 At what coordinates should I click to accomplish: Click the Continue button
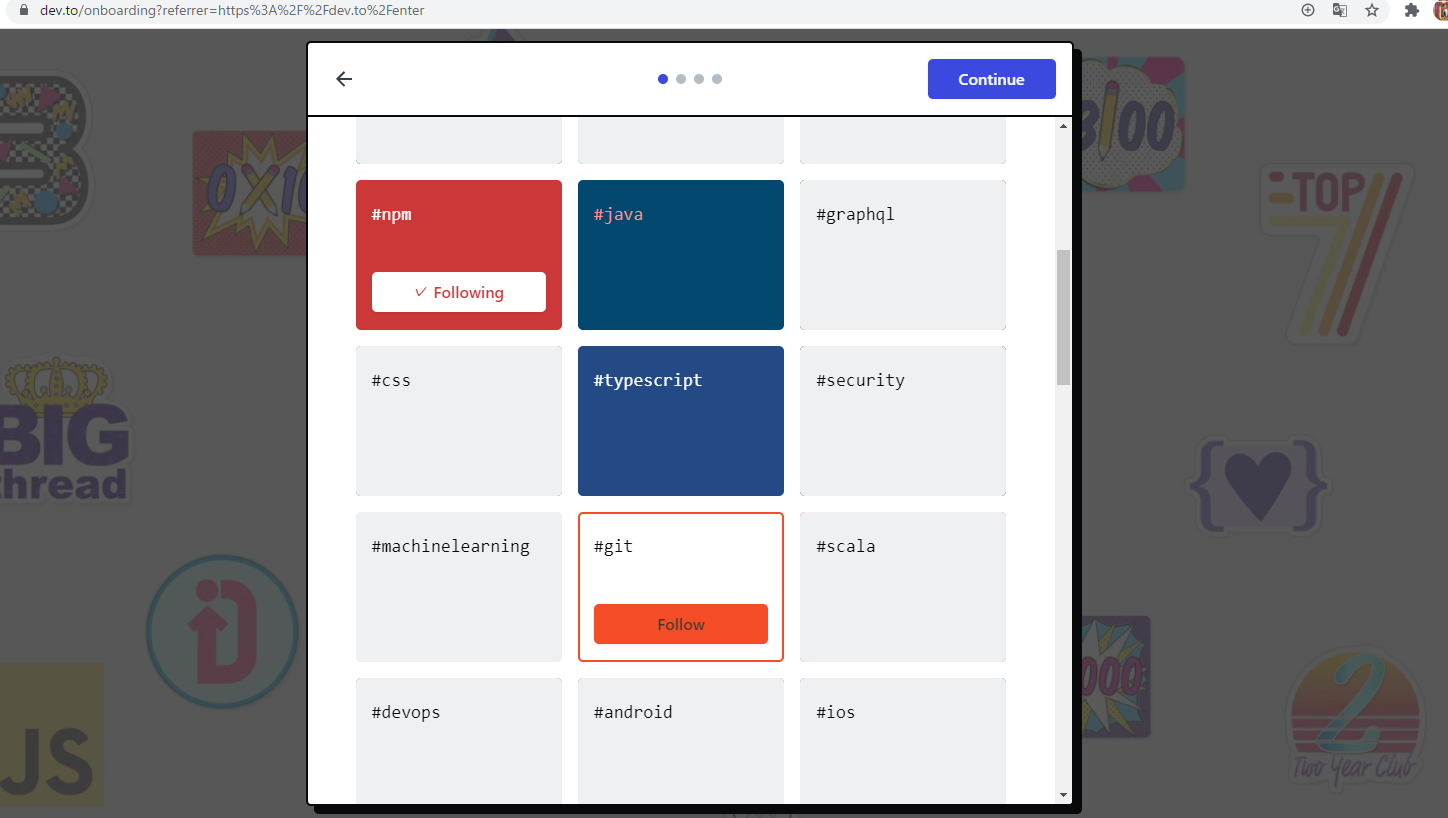click(x=991, y=79)
